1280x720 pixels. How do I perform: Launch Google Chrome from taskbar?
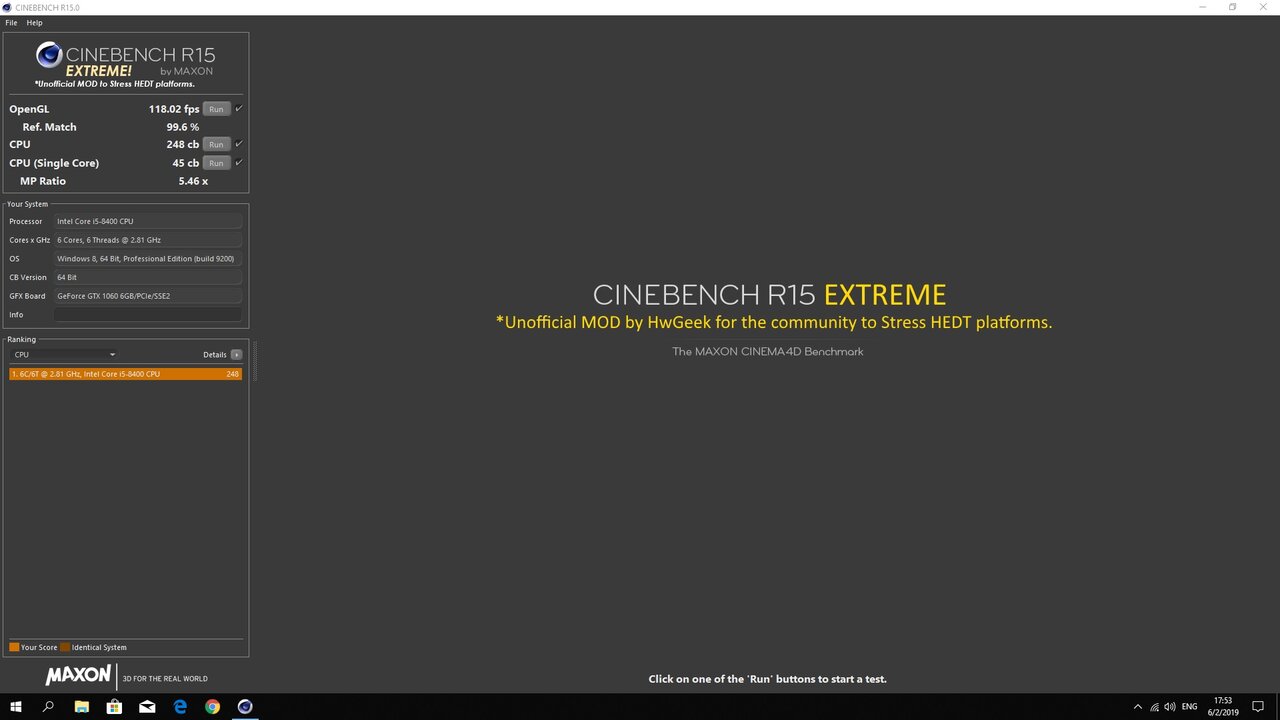(x=212, y=706)
